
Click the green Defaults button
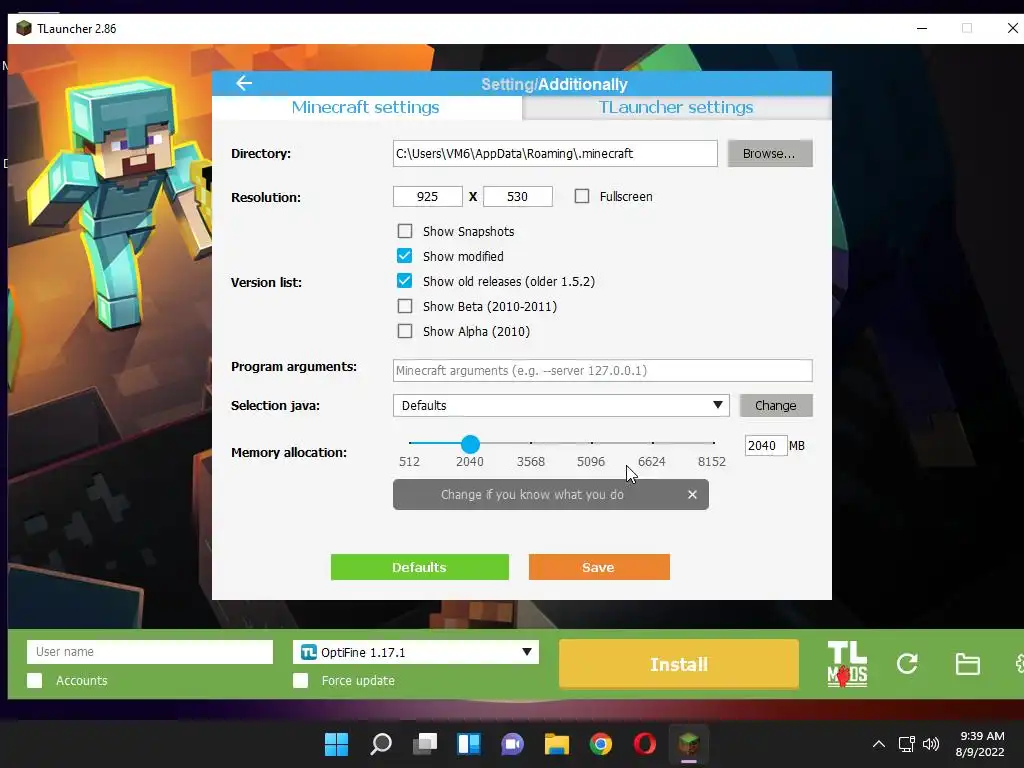pos(419,567)
